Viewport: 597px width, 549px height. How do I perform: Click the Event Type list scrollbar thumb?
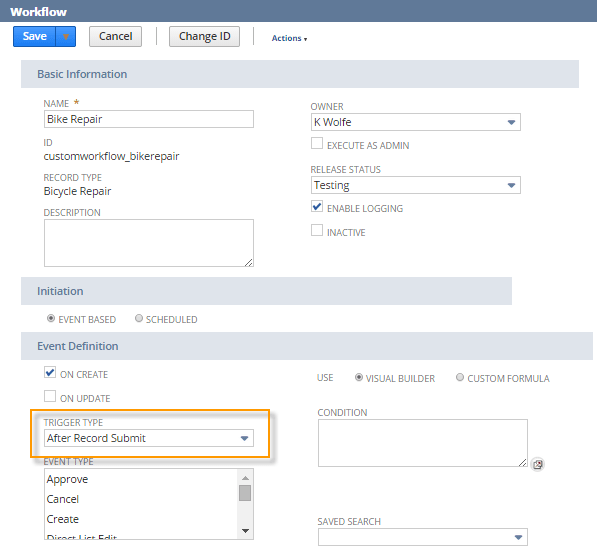245,493
